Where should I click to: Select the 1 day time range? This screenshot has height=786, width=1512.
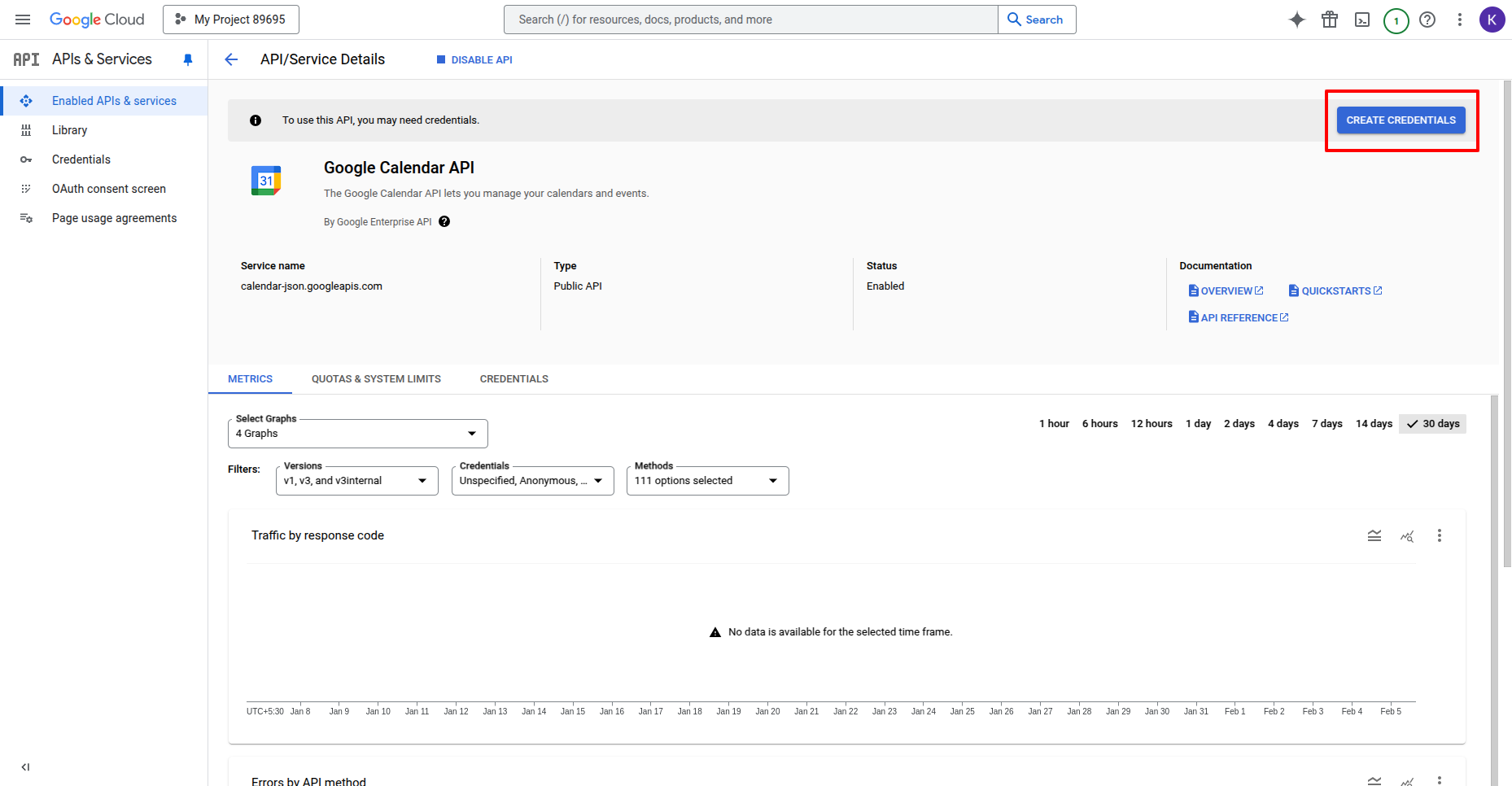1198,424
